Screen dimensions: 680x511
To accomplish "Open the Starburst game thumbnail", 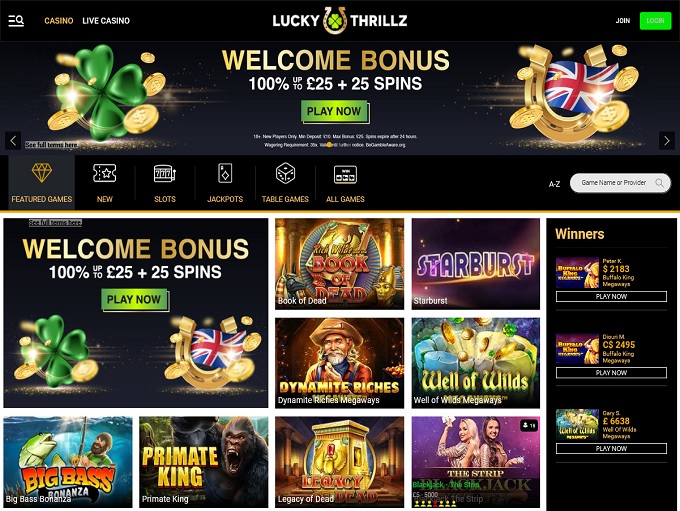I will (x=476, y=264).
